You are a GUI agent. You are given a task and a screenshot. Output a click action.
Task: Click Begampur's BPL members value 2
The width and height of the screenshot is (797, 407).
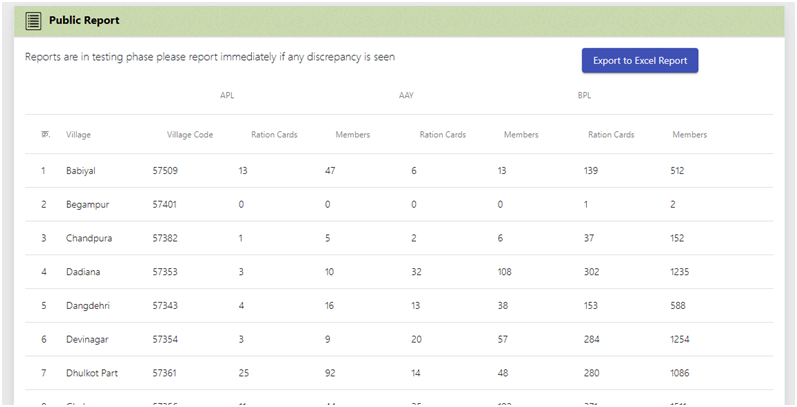coord(672,204)
